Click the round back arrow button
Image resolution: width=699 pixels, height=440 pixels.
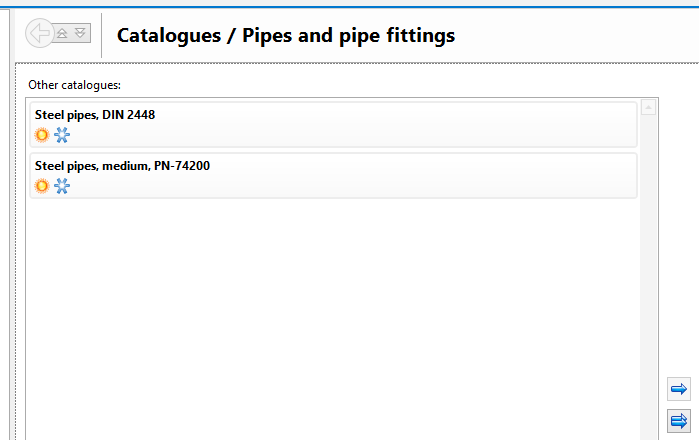[39, 34]
